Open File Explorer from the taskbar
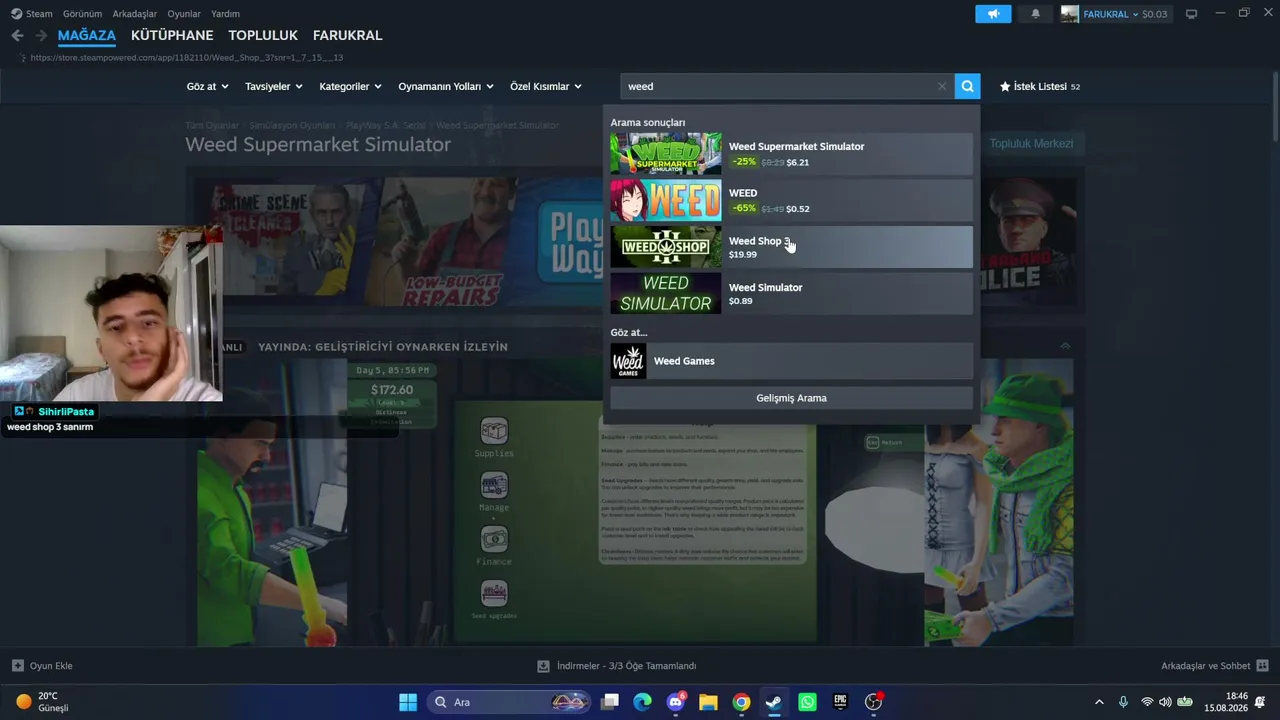The image size is (1280, 720). click(708, 702)
